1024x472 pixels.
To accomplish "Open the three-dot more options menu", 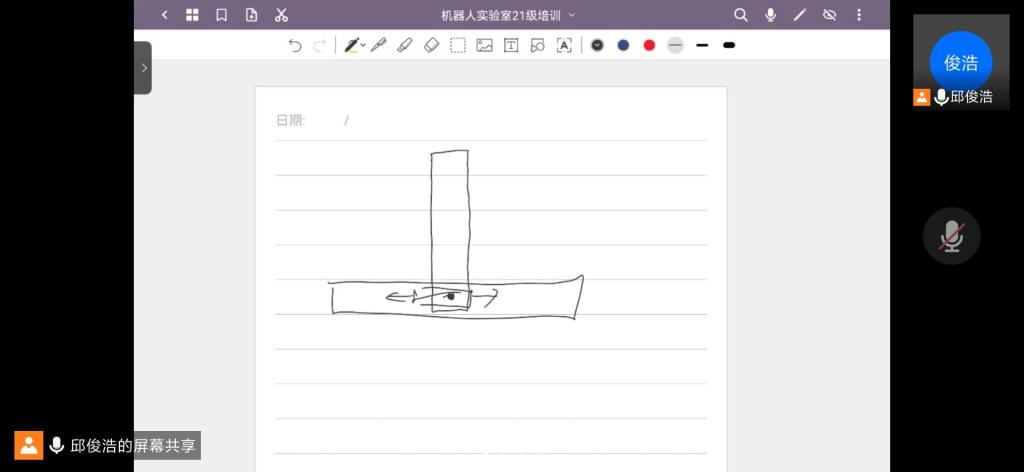I will click(859, 15).
